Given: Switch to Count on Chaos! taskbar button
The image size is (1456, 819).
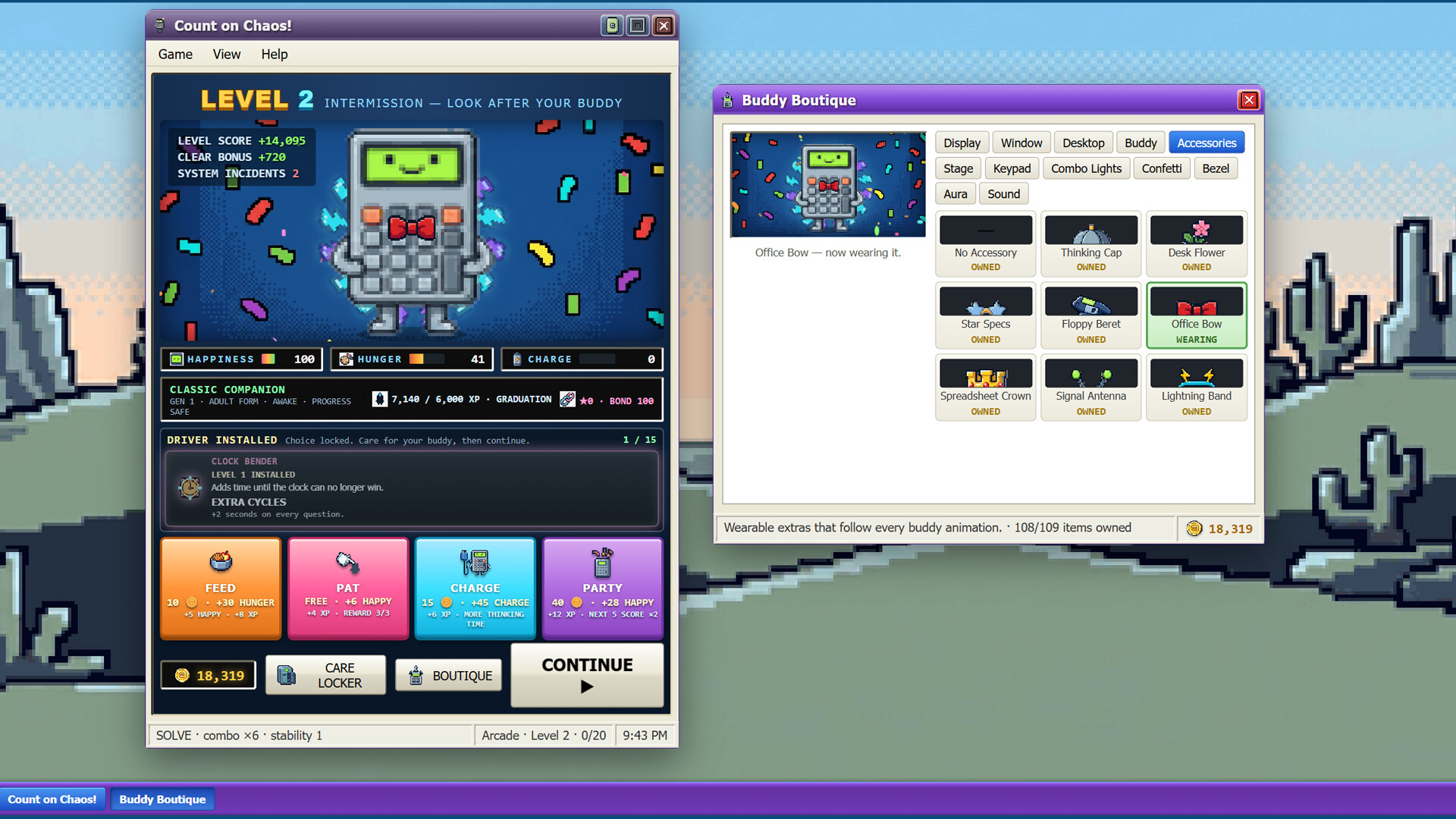Looking at the screenshot, I should 52,799.
